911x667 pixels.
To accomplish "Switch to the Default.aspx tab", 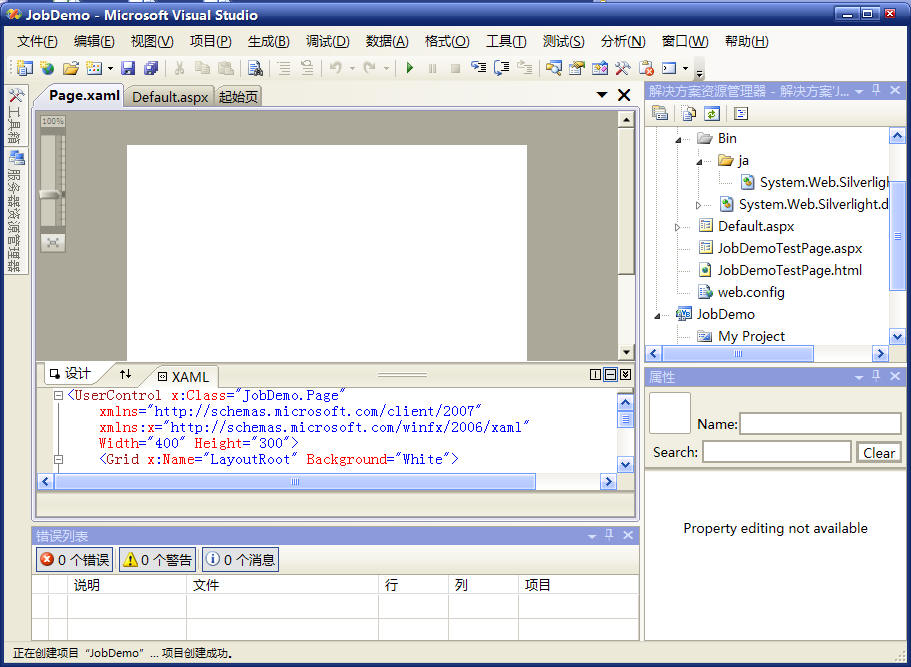I will click(x=170, y=96).
